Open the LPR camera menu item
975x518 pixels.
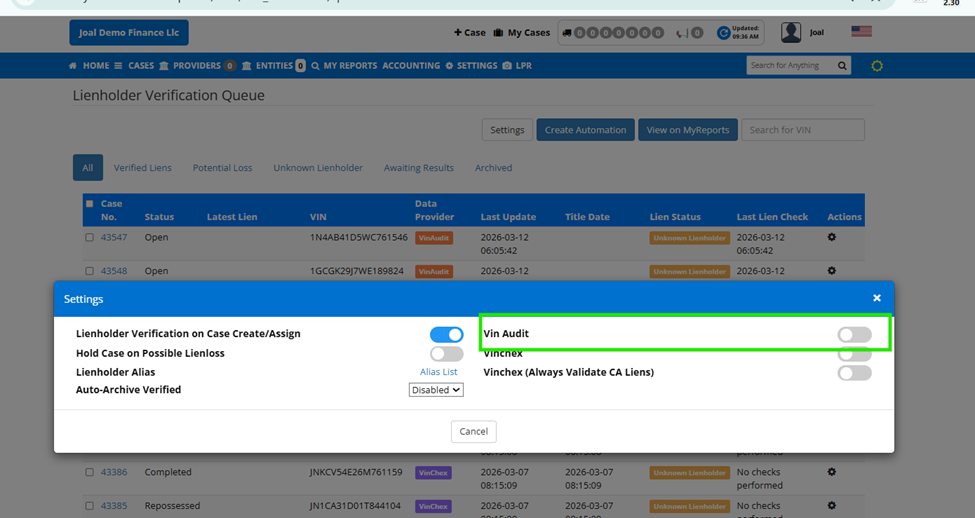[517, 66]
